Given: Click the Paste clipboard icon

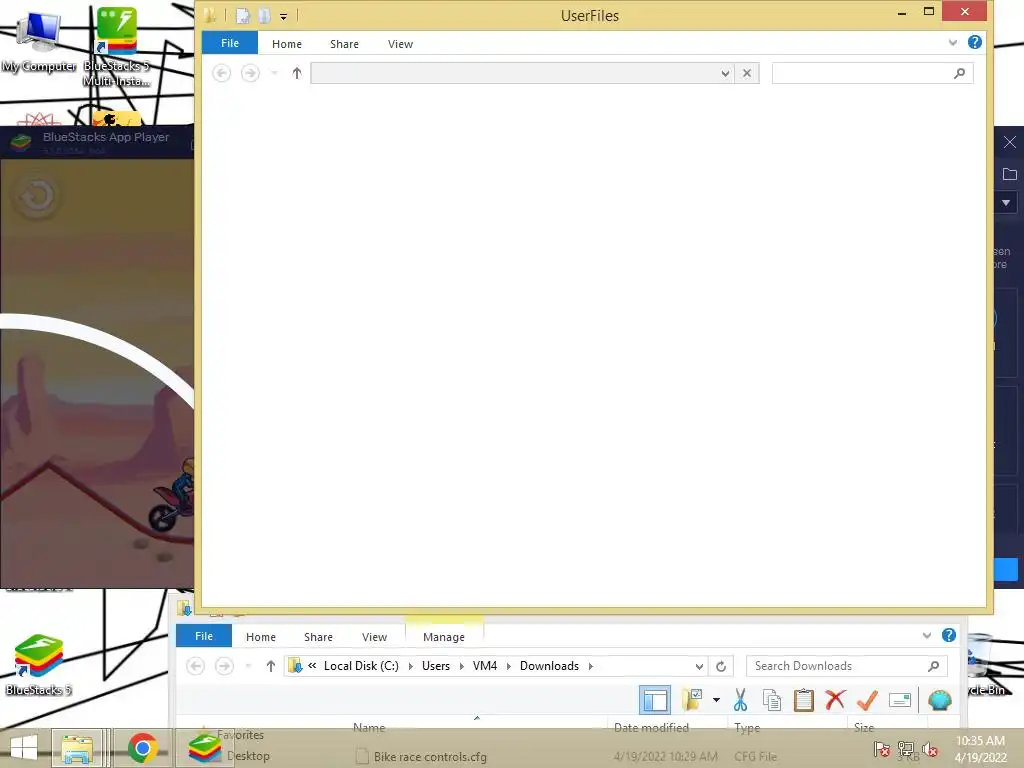Looking at the screenshot, I should point(804,700).
